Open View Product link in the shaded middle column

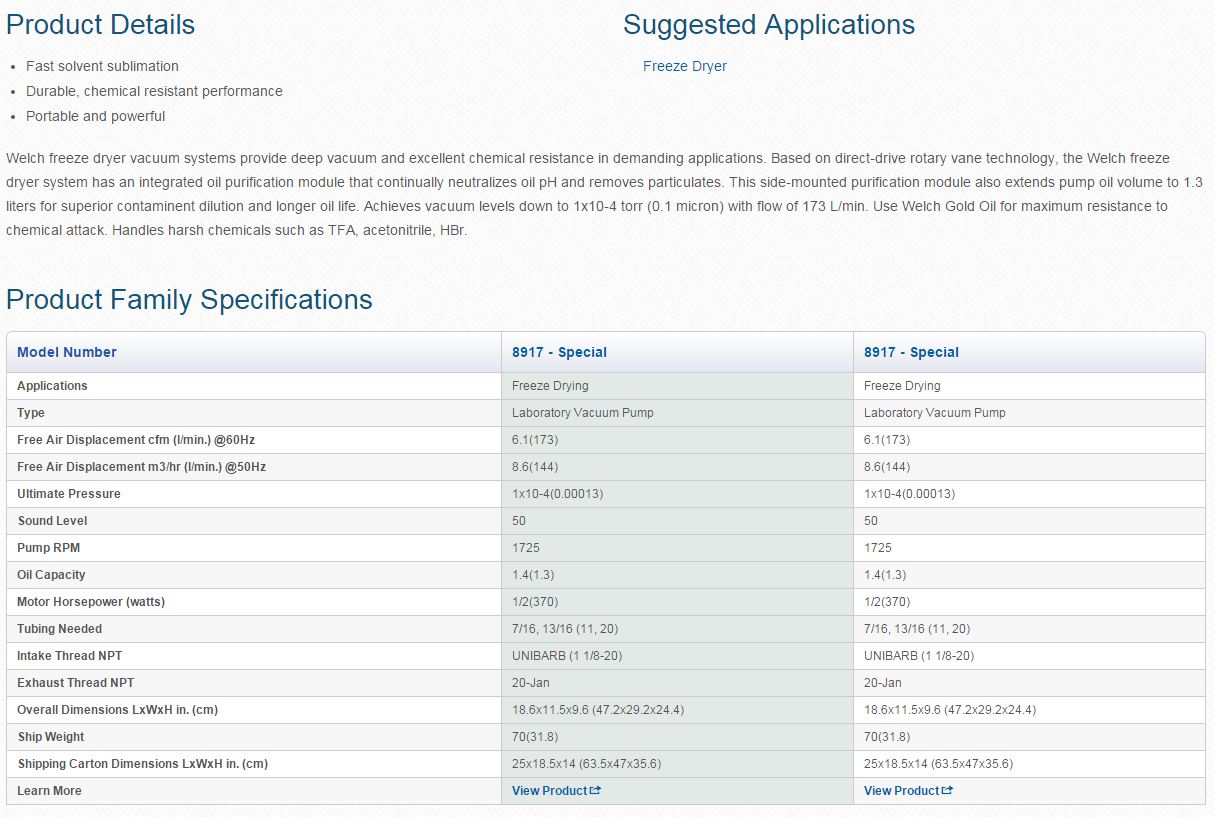(556, 791)
